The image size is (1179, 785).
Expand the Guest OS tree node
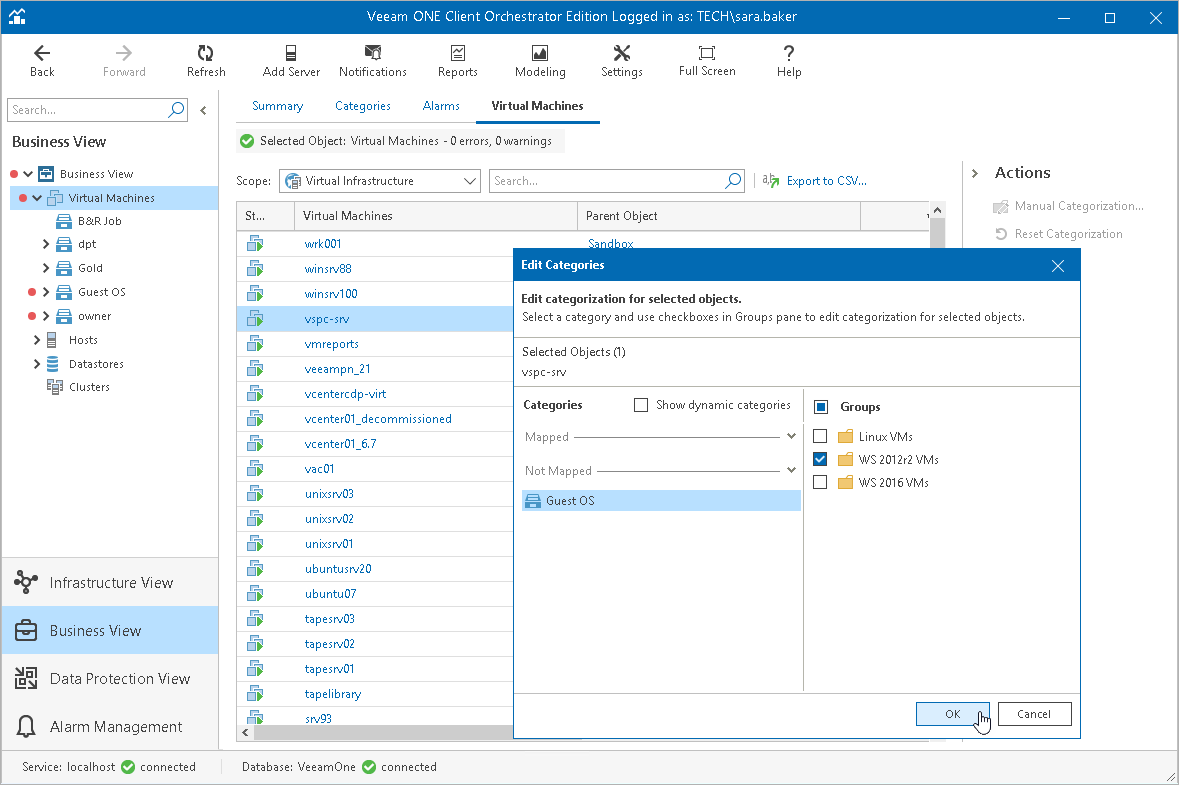coord(46,292)
